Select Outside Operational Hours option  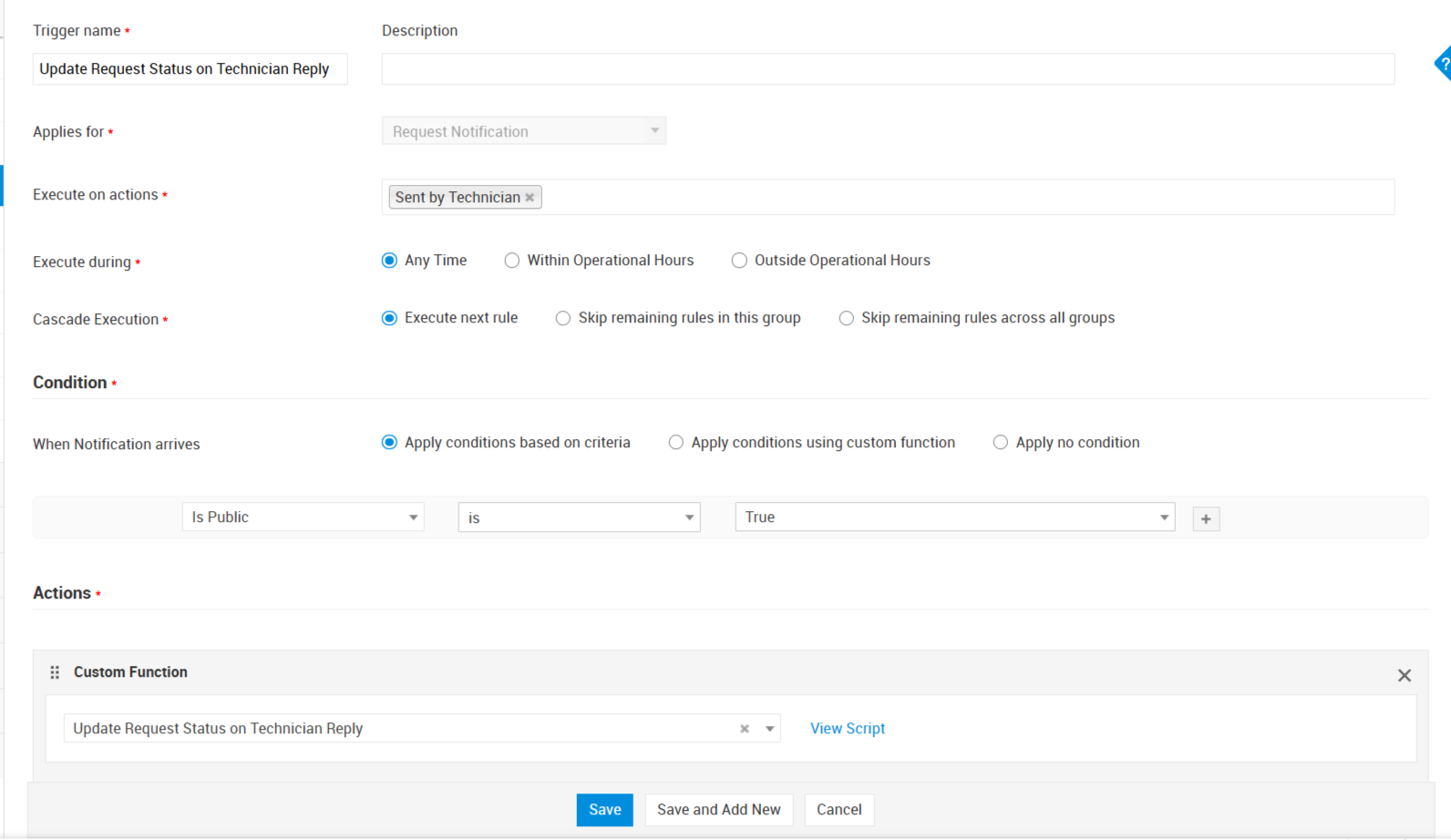tap(739, 261)
